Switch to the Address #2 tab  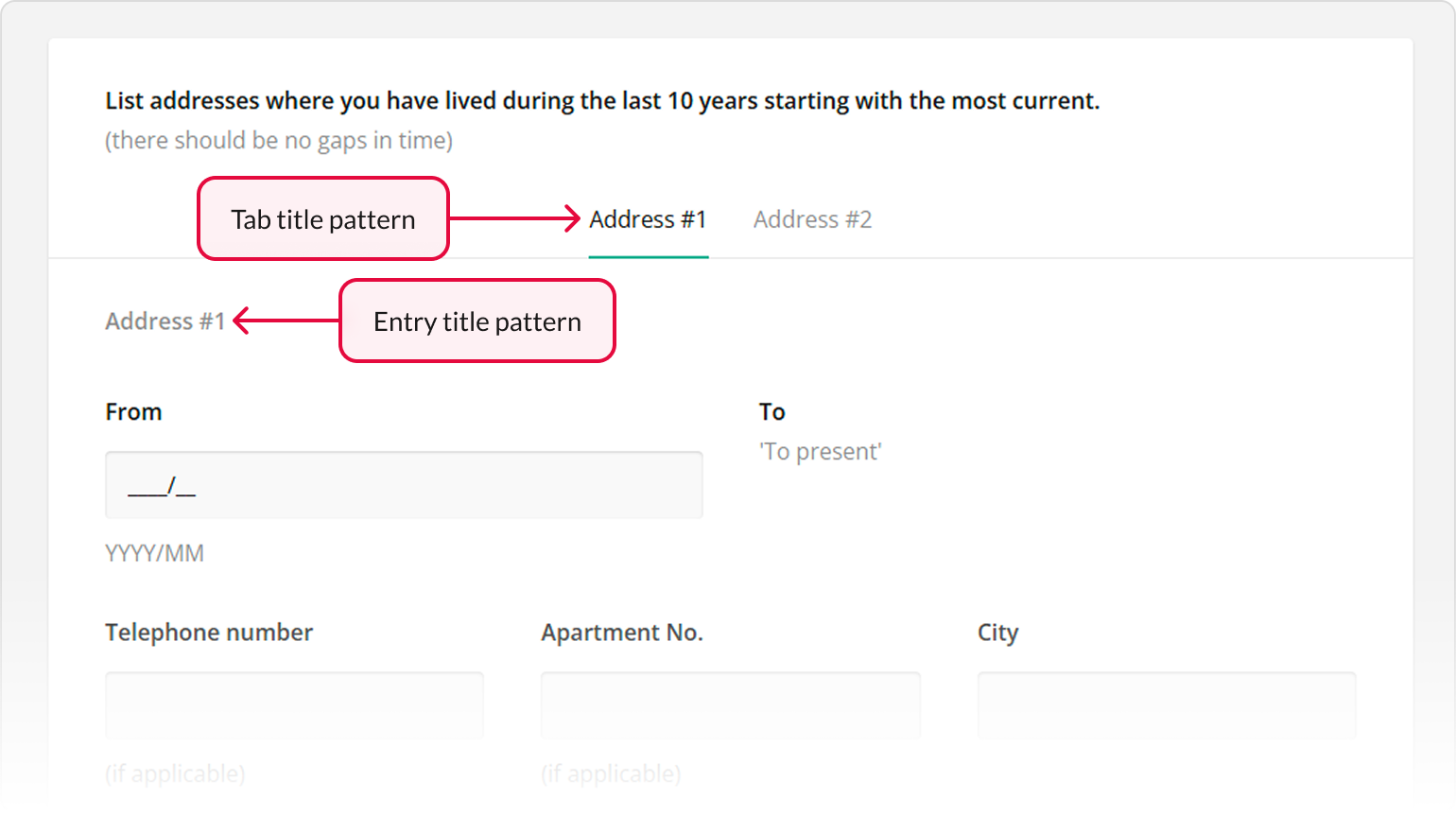812,219
